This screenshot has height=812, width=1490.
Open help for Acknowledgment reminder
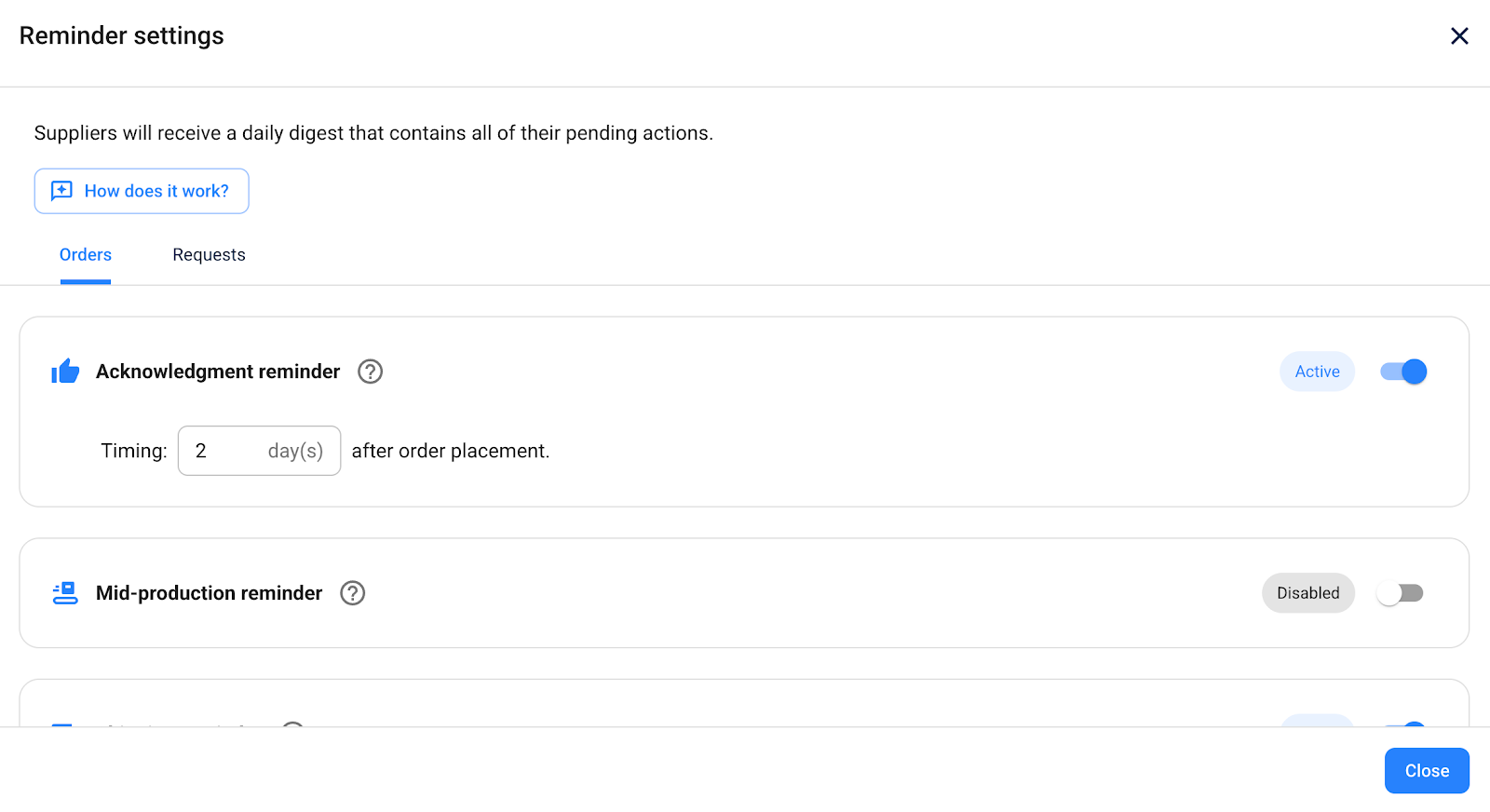tap(370, 372)
